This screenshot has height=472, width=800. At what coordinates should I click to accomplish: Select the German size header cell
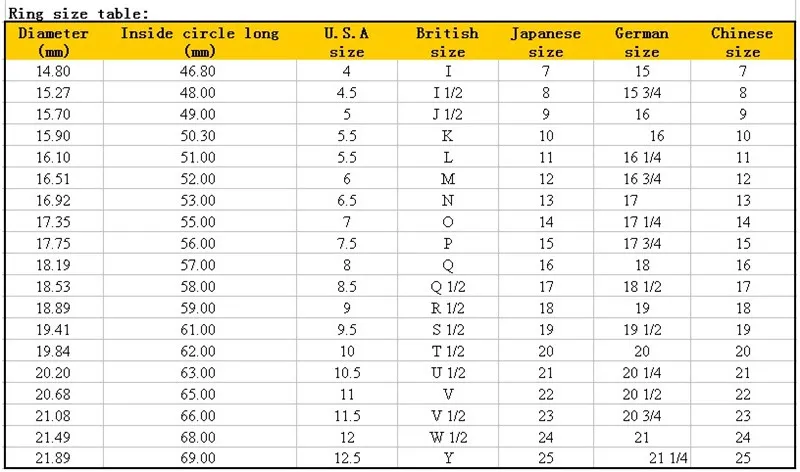tap(642, 42)
